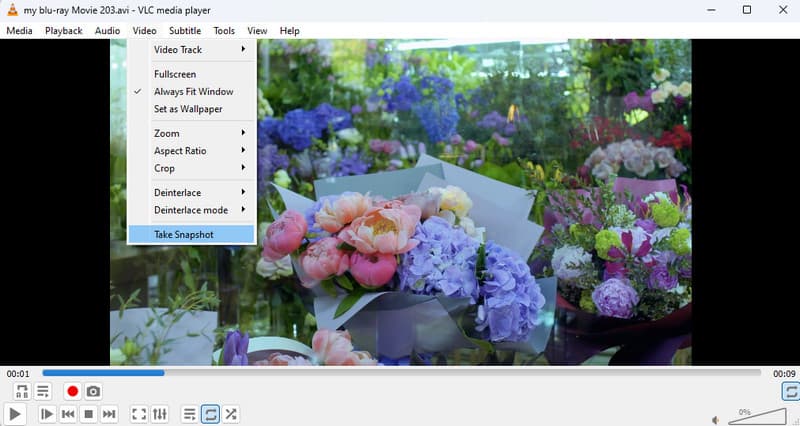
Task: Uncheck Always Fit Window option
Action: point(191,91)
